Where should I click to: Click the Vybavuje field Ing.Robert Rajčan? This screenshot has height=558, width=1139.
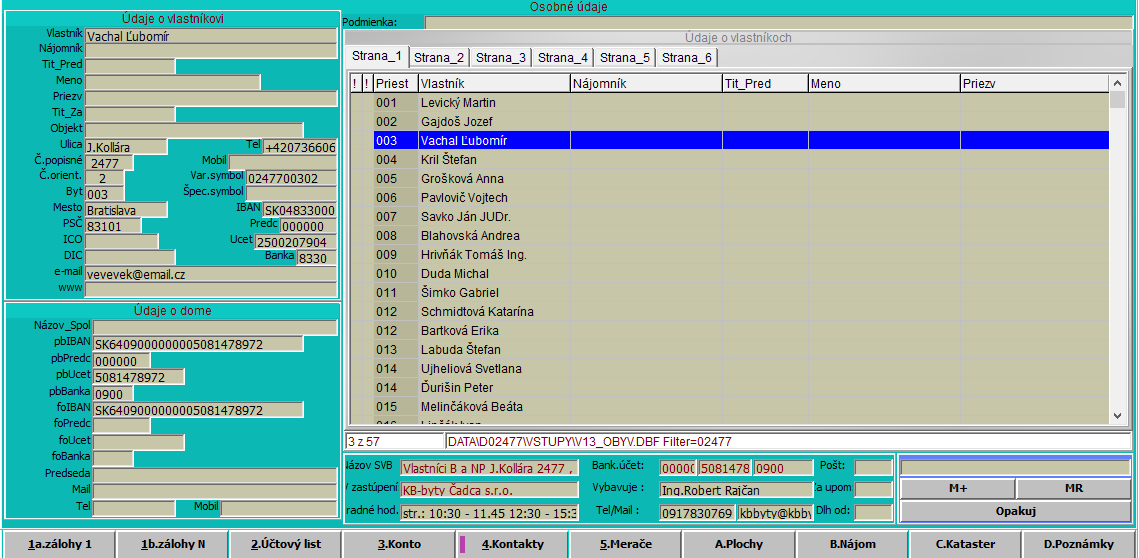pyautogui.click(x=736, y=489)
